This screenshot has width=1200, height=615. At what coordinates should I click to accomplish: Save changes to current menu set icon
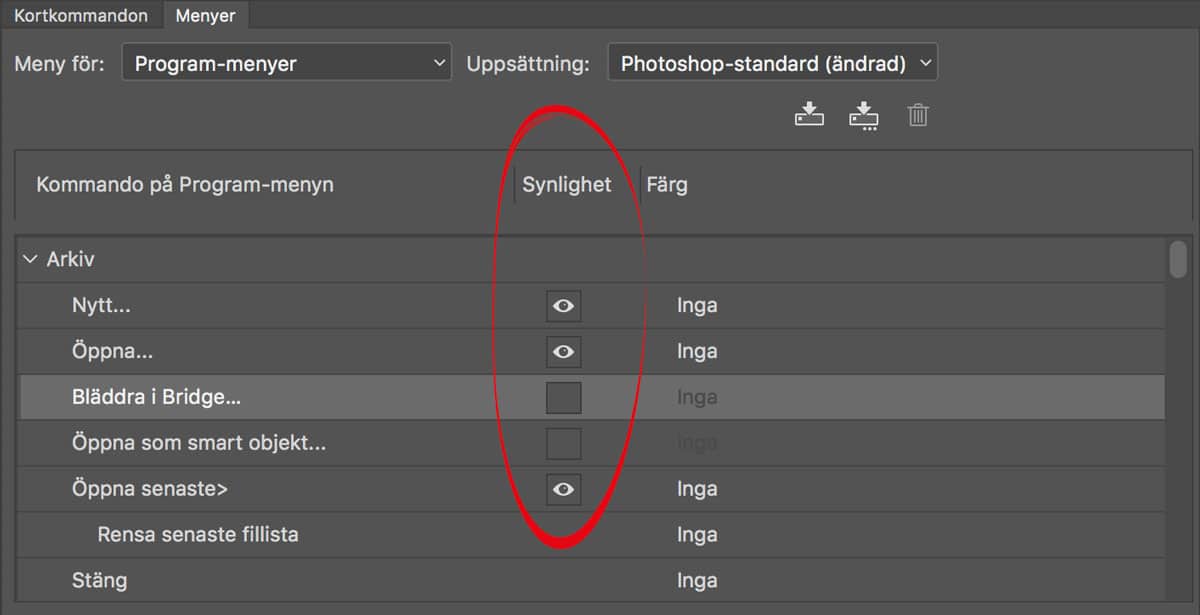pyautogui.click(x=809, y=115)
